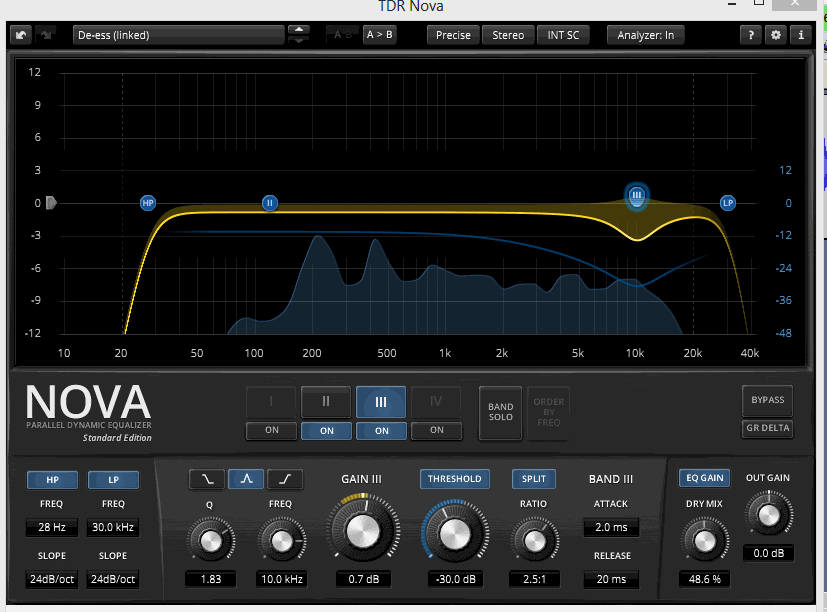Click the dimmed redo arrow icon

coord(46,35)
